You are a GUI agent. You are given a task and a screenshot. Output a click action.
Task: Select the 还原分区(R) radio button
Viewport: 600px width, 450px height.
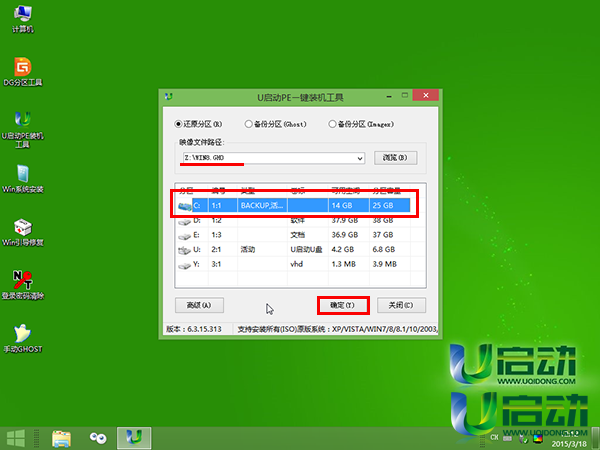tap(178, 124)
